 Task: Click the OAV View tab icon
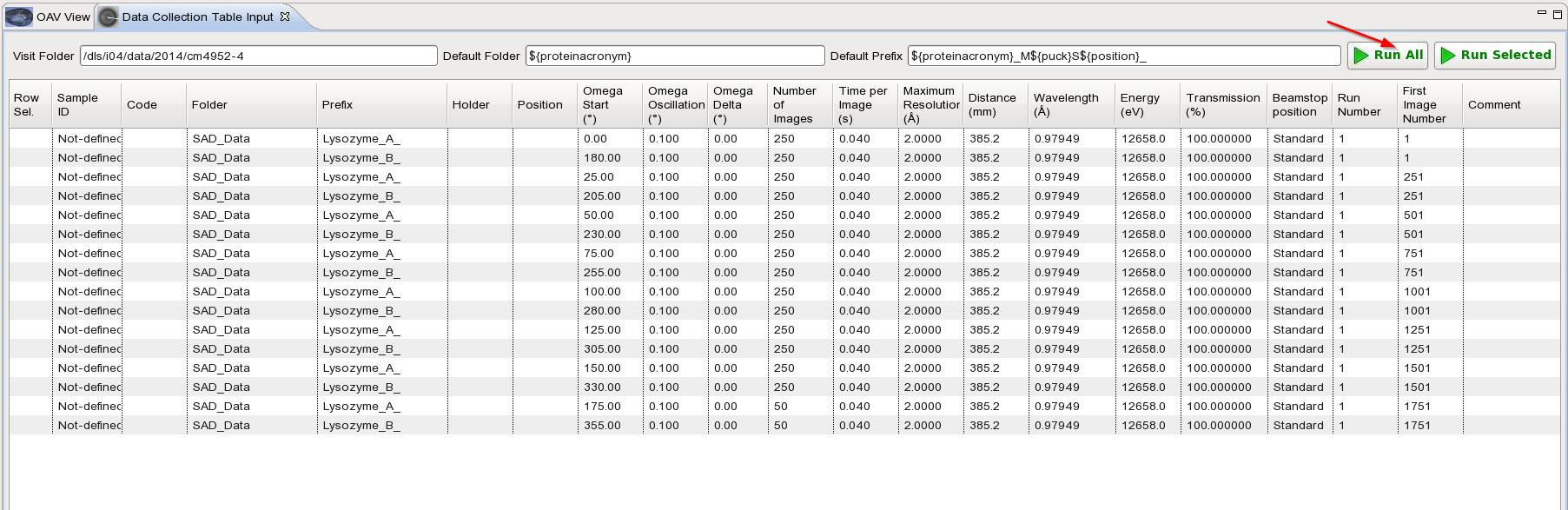tap(18, 17)
